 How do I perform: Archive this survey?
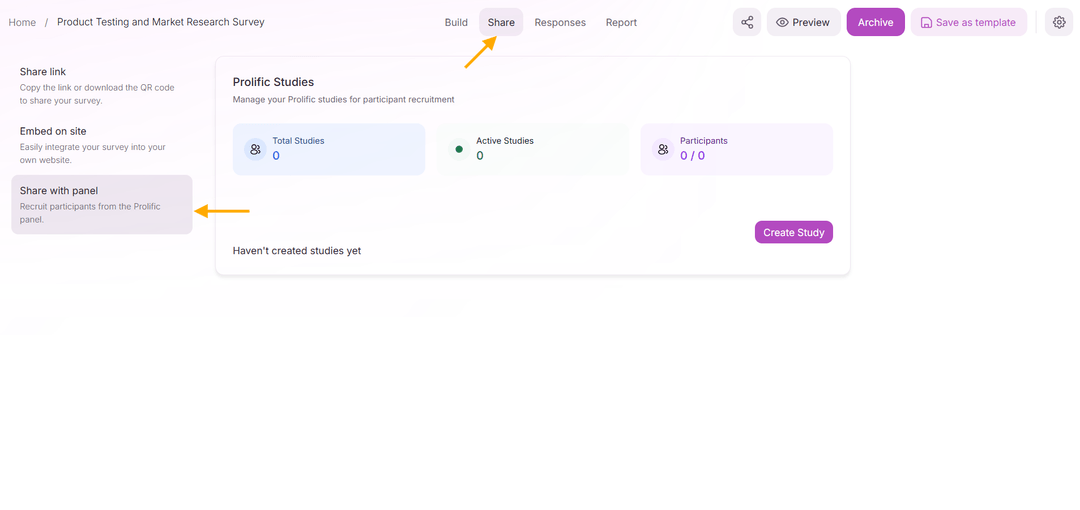tap(875, 22)
